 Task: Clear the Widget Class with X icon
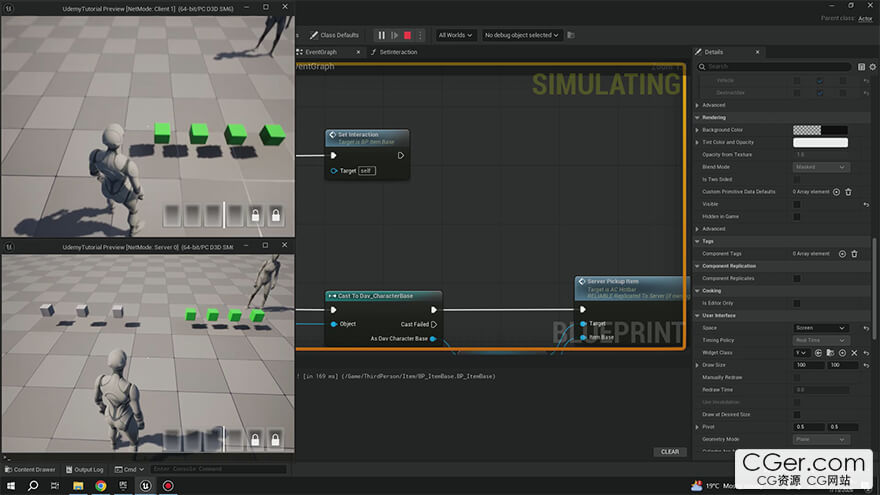[854, 353]
